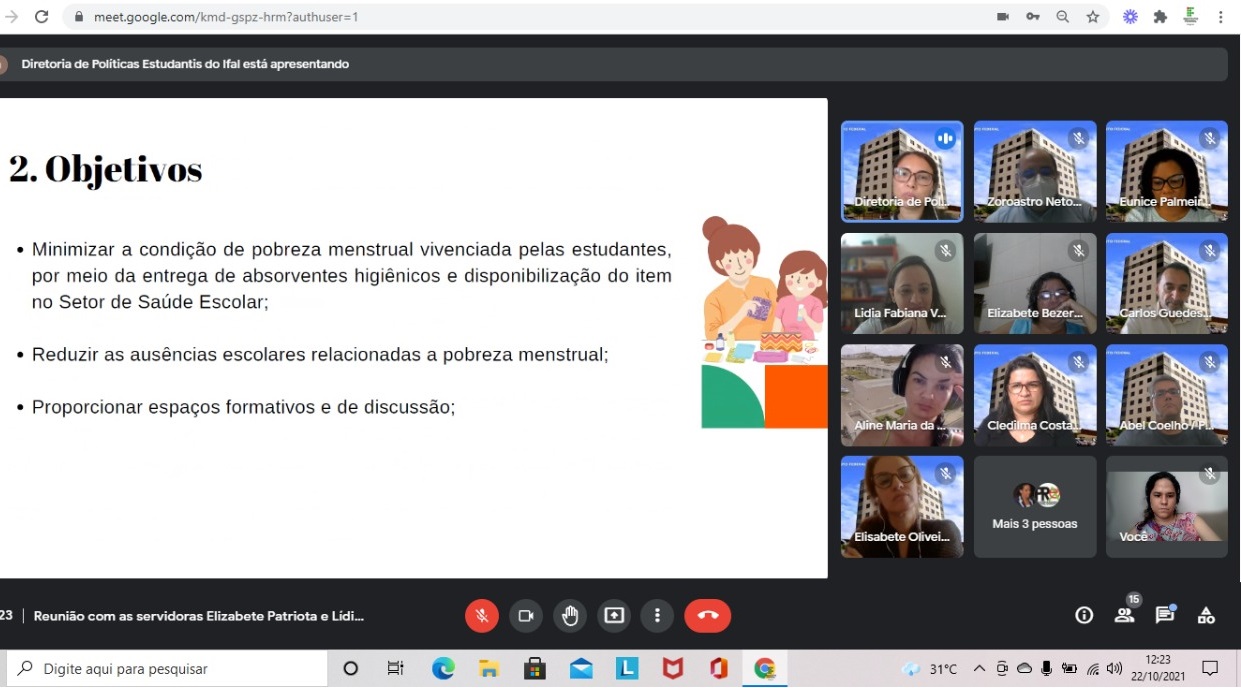Show participants list with 15 badge
The image size is (1241, 688).
(1126, 613)
